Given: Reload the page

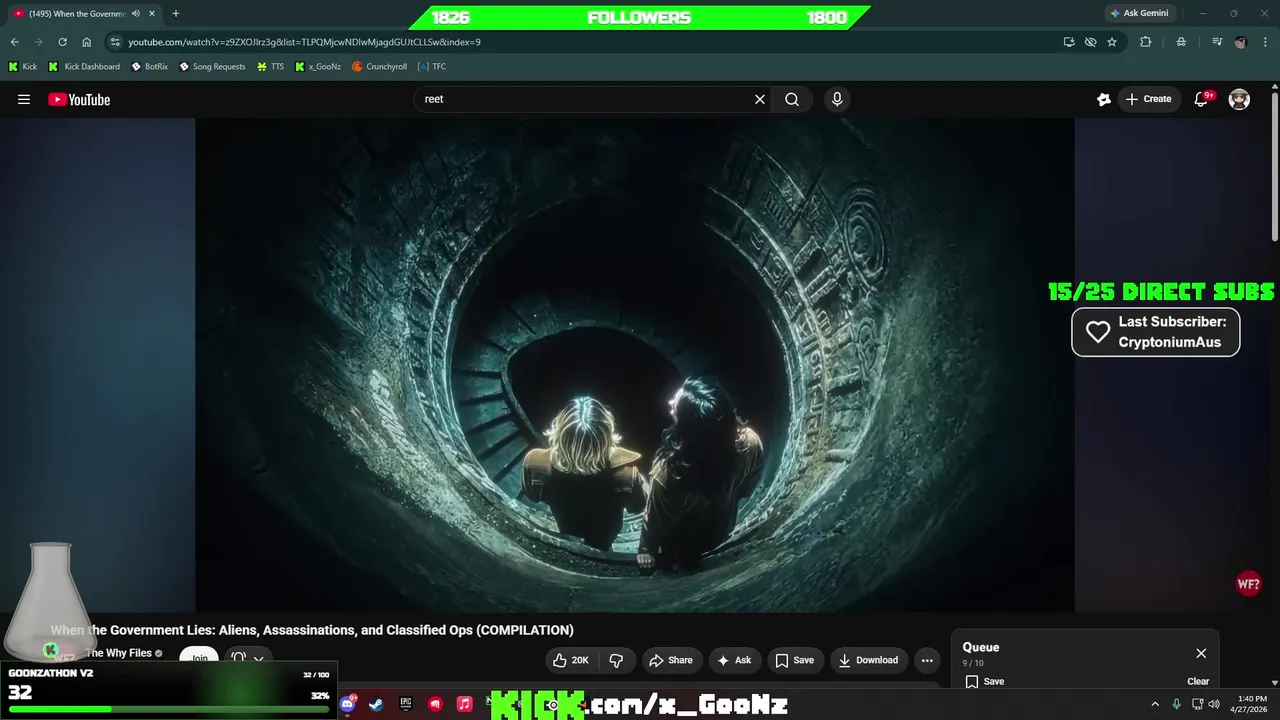Looking at the screenshot, I should 62,42.
